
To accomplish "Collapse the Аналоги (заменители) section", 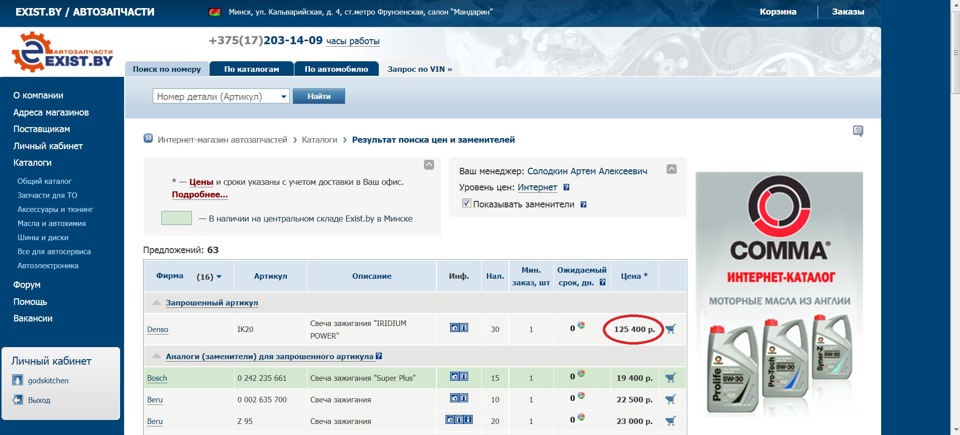I will (157, 356).
